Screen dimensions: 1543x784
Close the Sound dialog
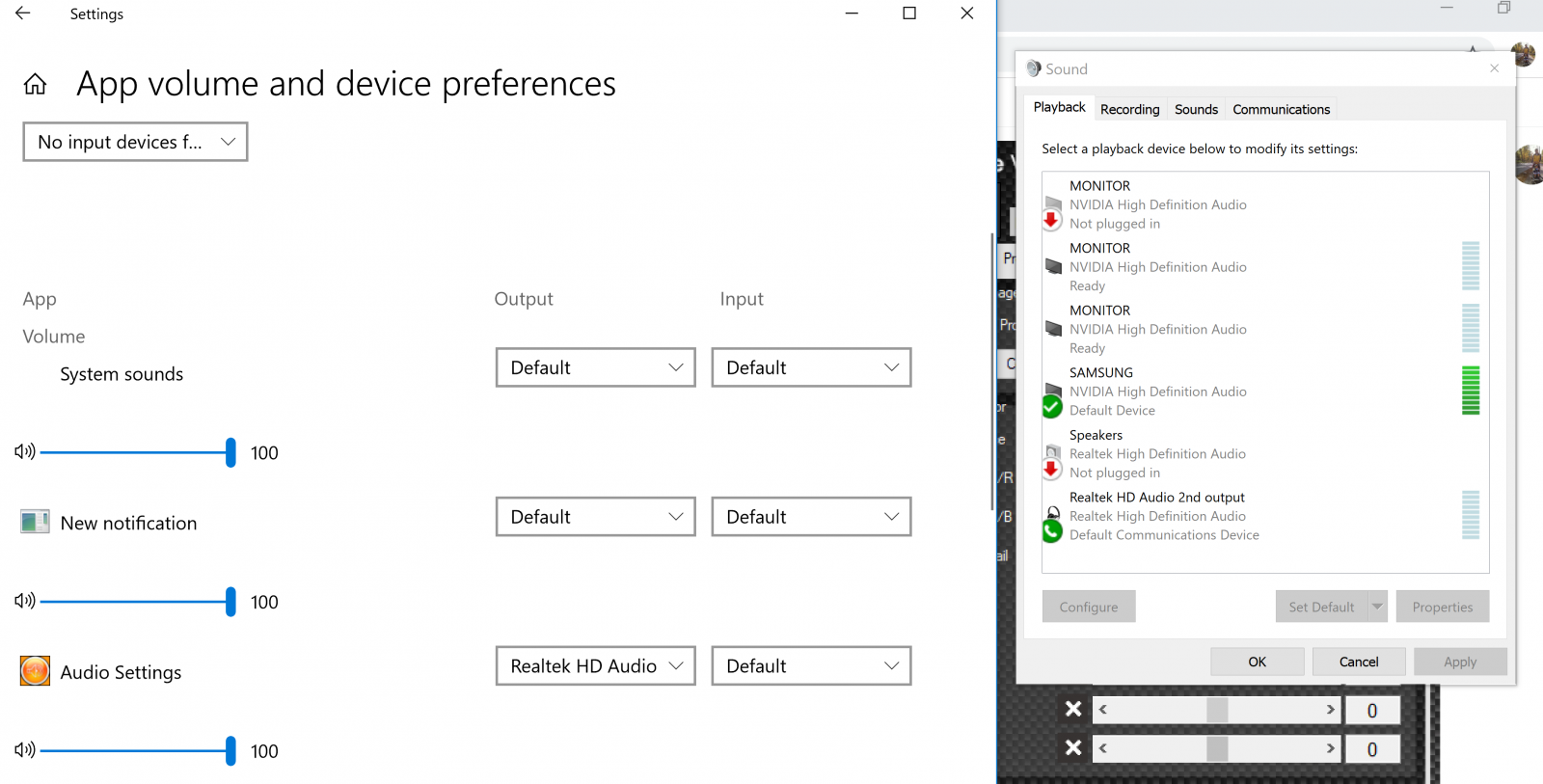pos(1494,68)
